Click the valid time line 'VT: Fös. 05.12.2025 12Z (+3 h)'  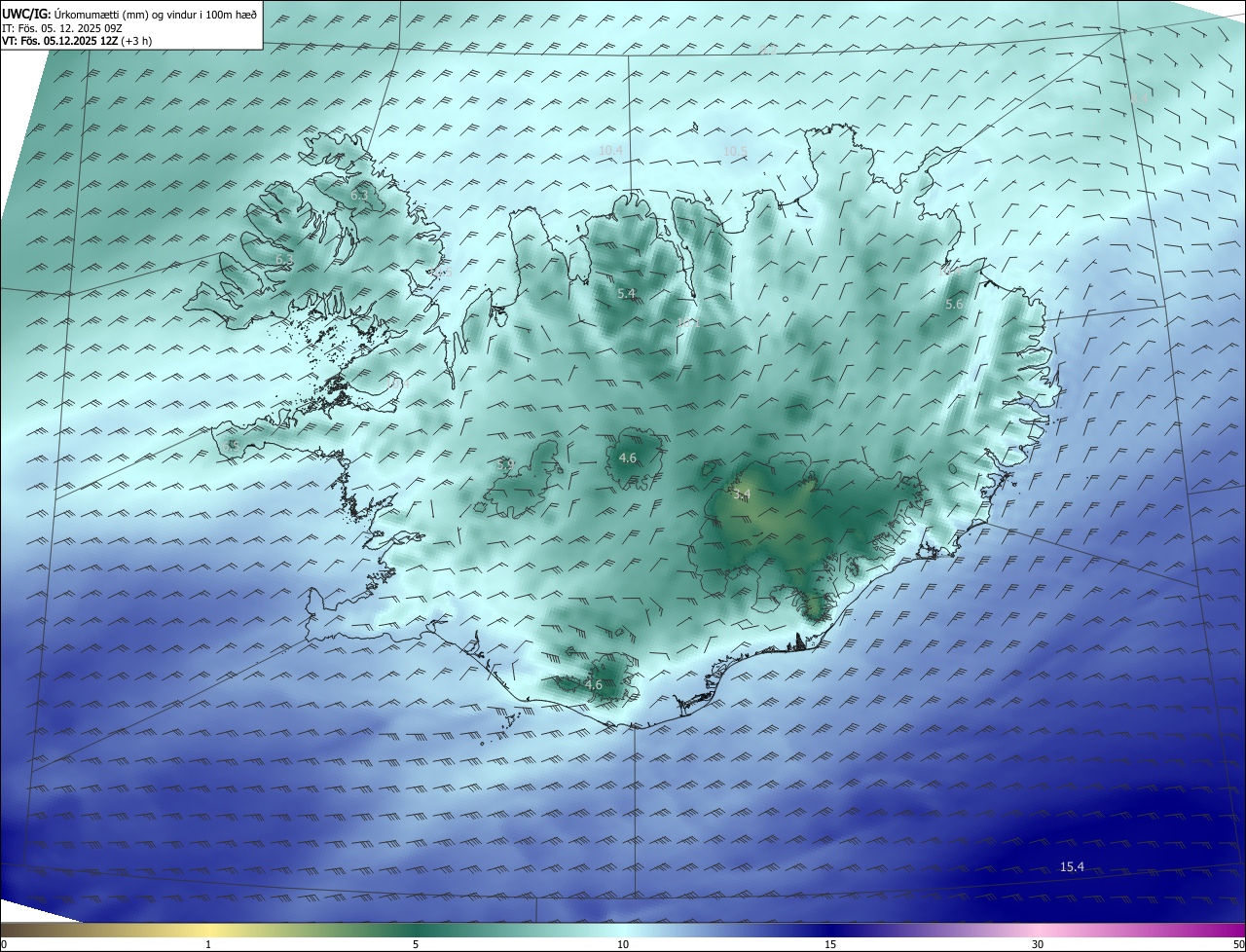click(x=77, y=41)
